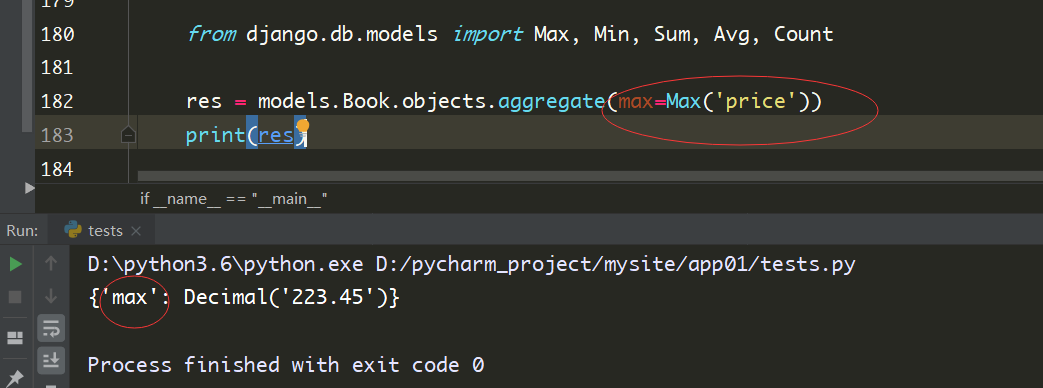Toggle the pin tab icon
The image size is (1043, 388).
coord(15,378)
